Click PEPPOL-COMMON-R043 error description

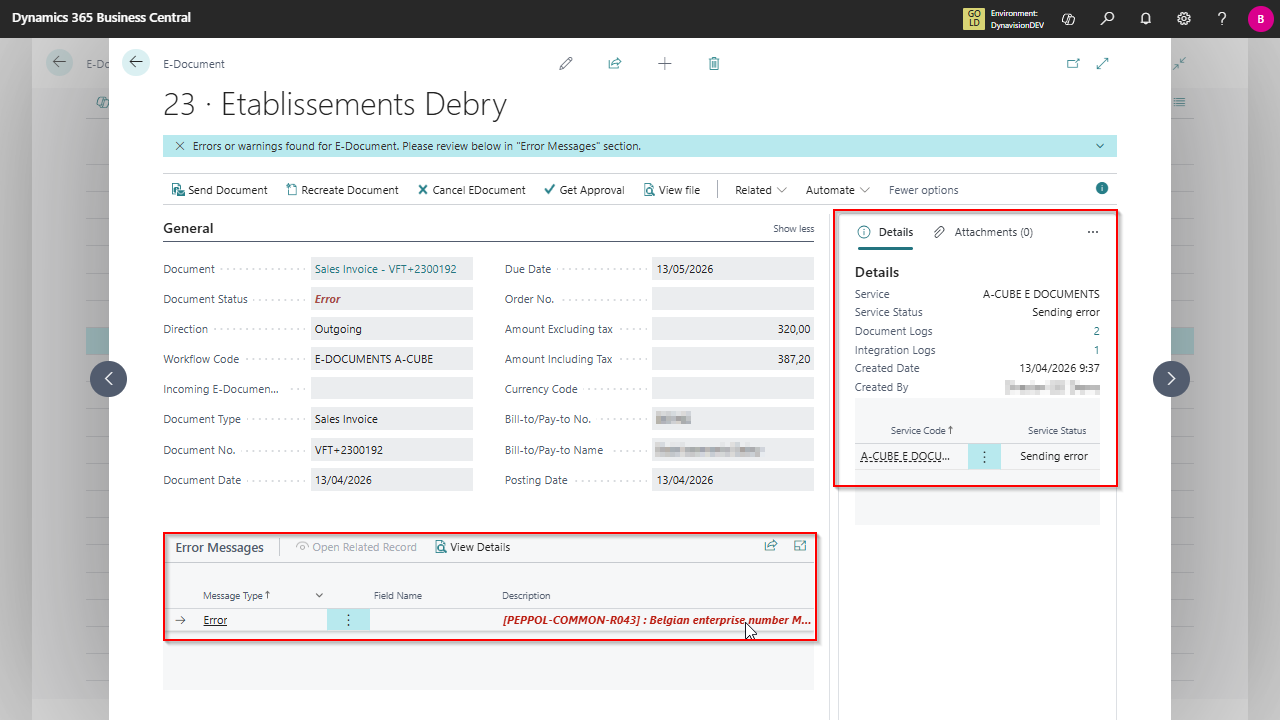[657, 620]
